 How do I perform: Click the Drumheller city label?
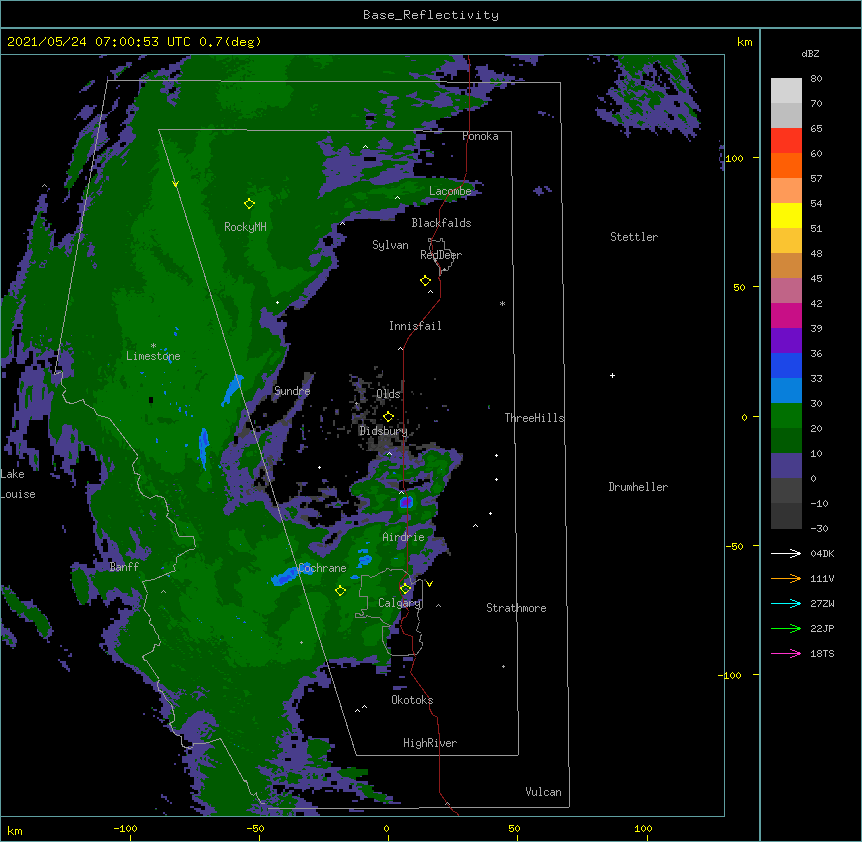(x=638, y=487)
